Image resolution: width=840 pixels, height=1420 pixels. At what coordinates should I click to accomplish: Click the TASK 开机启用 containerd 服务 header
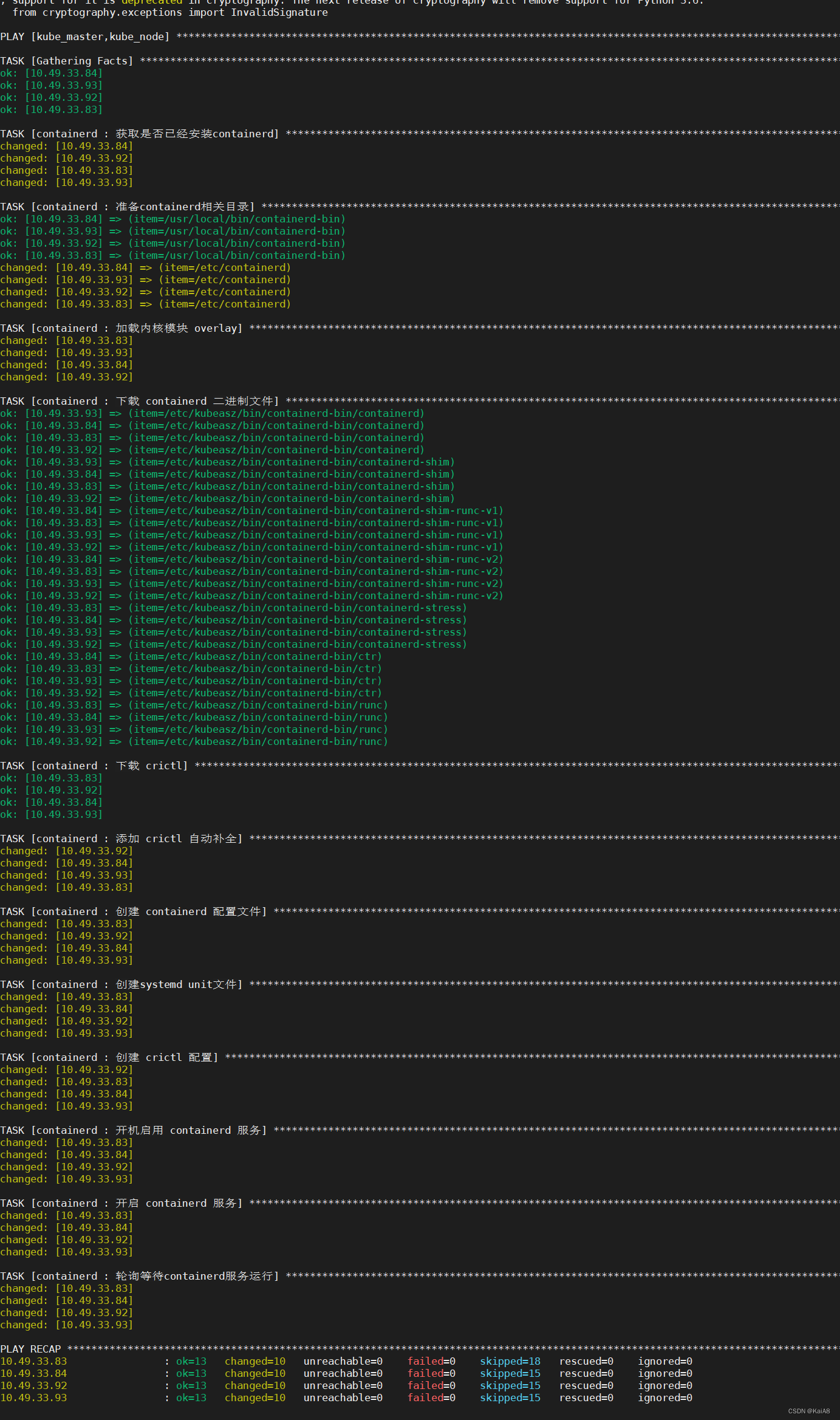[420, 1130]
